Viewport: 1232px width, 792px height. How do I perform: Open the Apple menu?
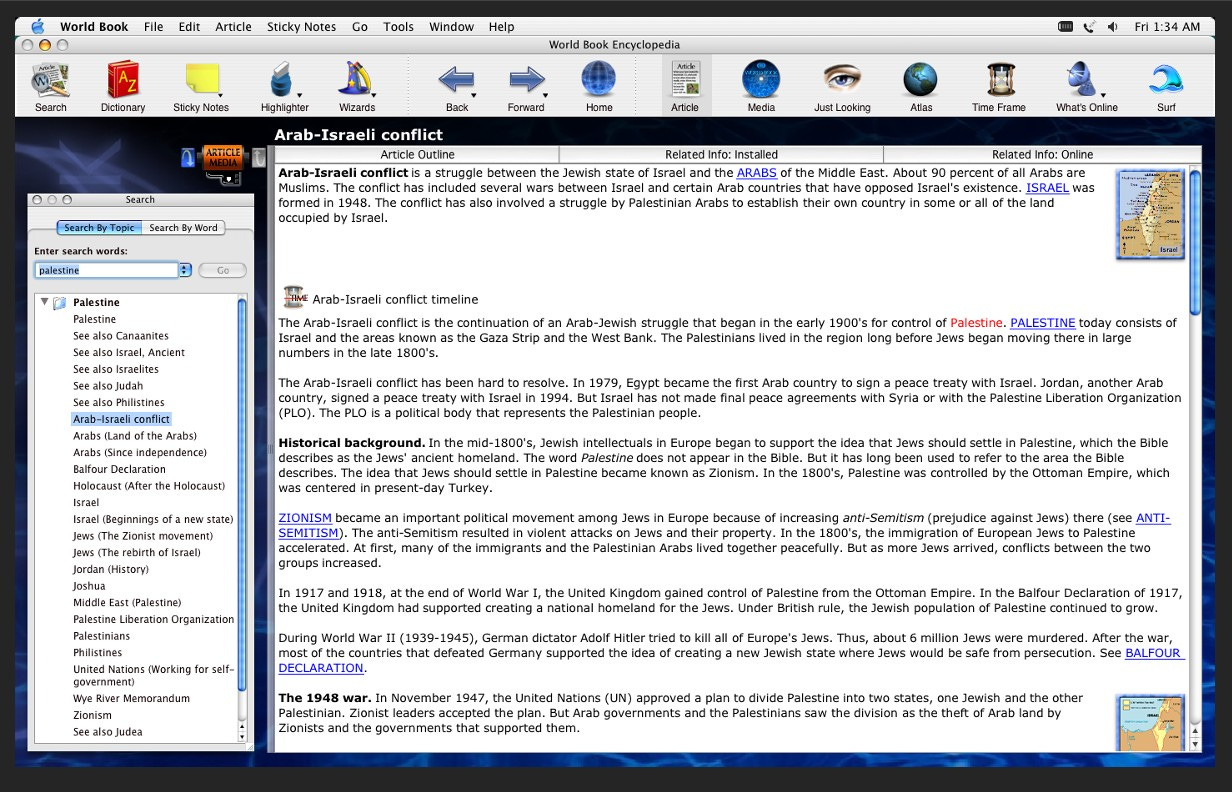pyautogui.click(x=38, y=27)
